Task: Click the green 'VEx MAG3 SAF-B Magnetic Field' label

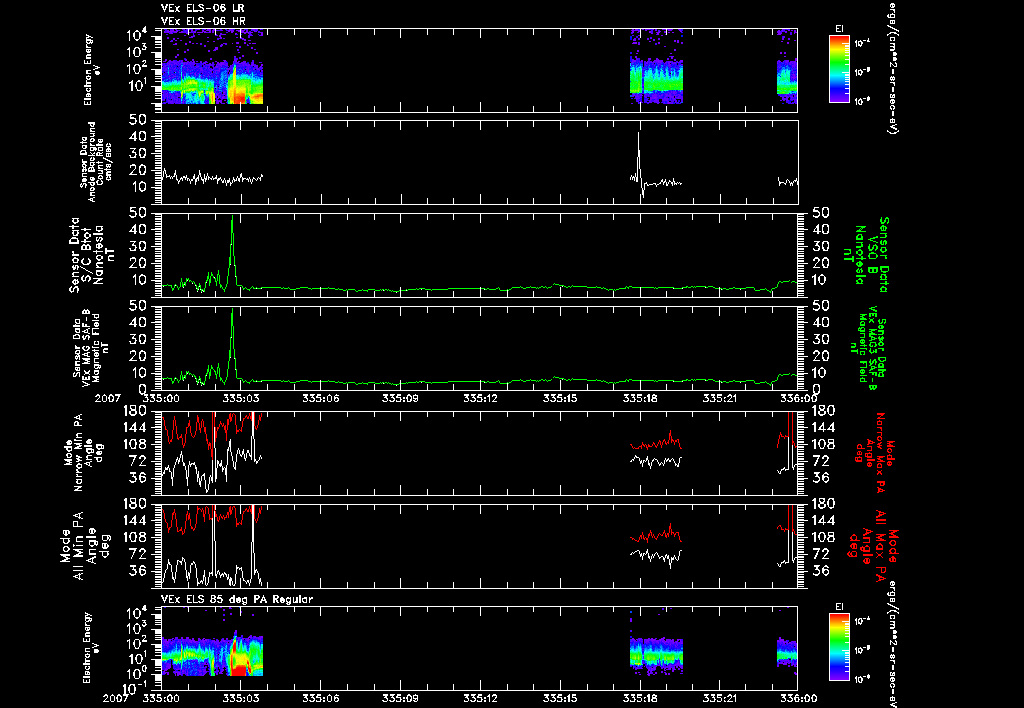Action: [870, 347]
